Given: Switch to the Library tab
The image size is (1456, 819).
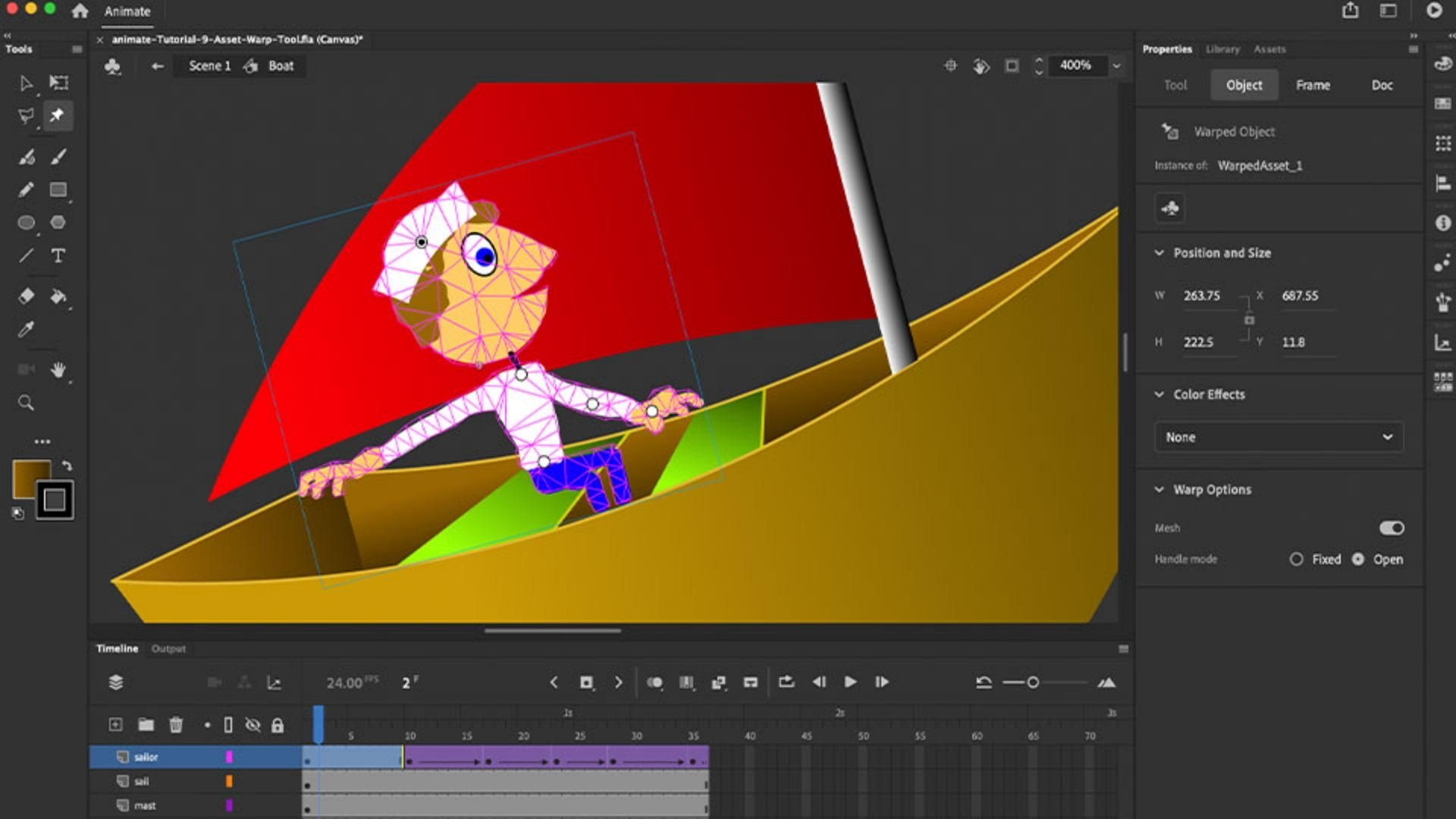Looking at the screenshot, I should pos(1222,49).
